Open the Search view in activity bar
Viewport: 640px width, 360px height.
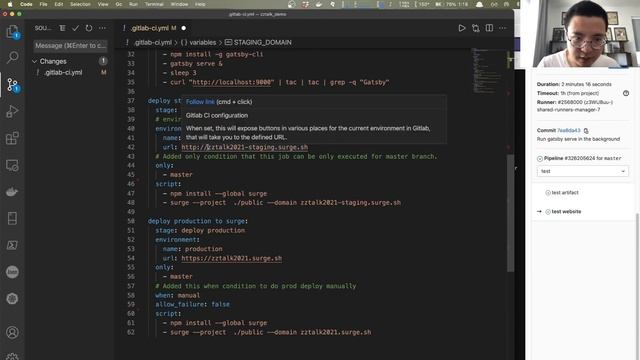coord(12,57)
